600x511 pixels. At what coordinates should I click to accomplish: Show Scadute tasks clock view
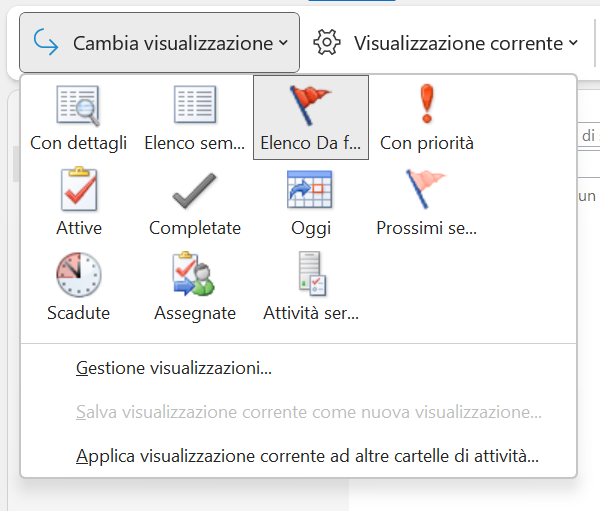[x=79, y=287]
